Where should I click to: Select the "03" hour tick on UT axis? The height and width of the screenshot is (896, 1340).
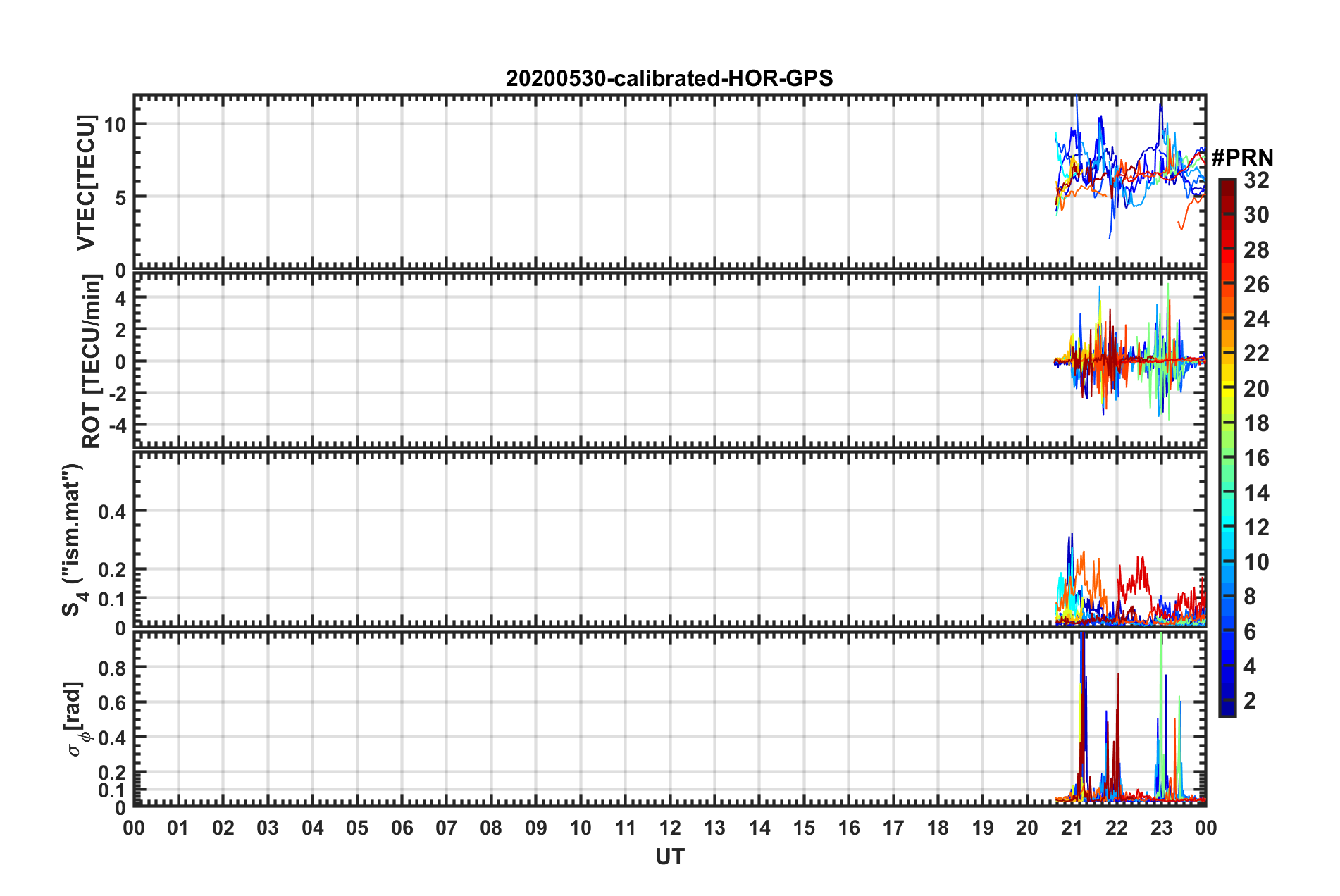pos(268,828)
